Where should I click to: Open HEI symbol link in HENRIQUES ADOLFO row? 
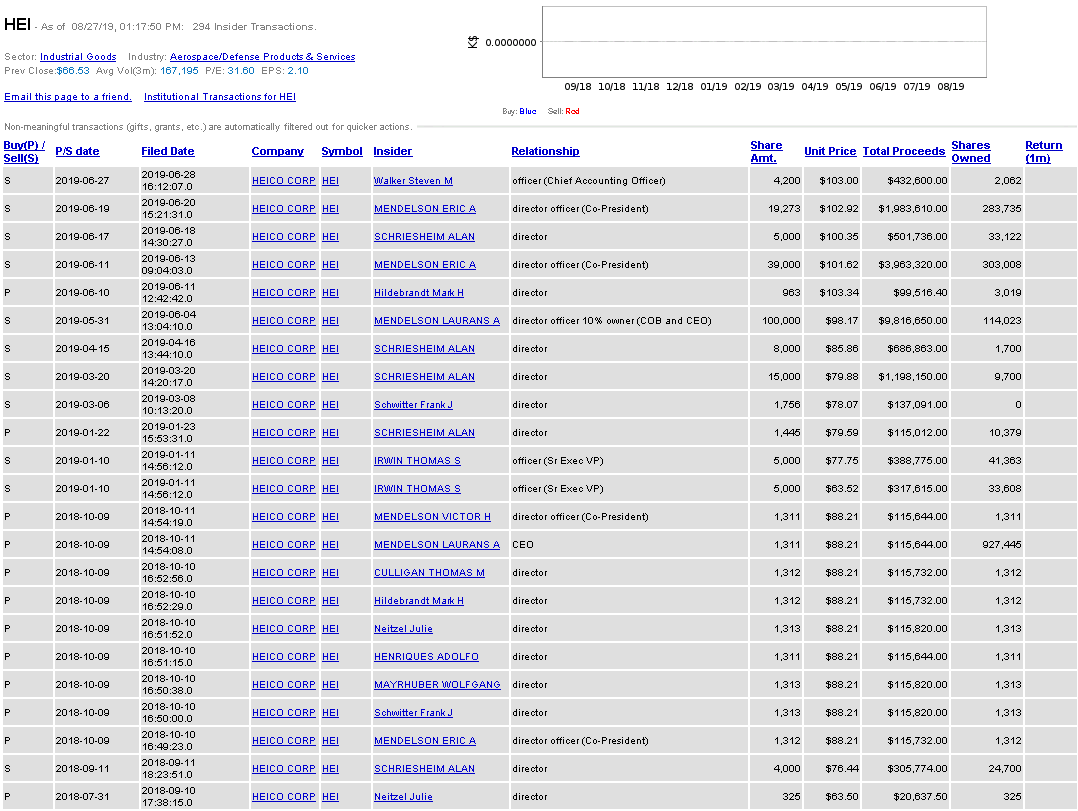point(330,657)
